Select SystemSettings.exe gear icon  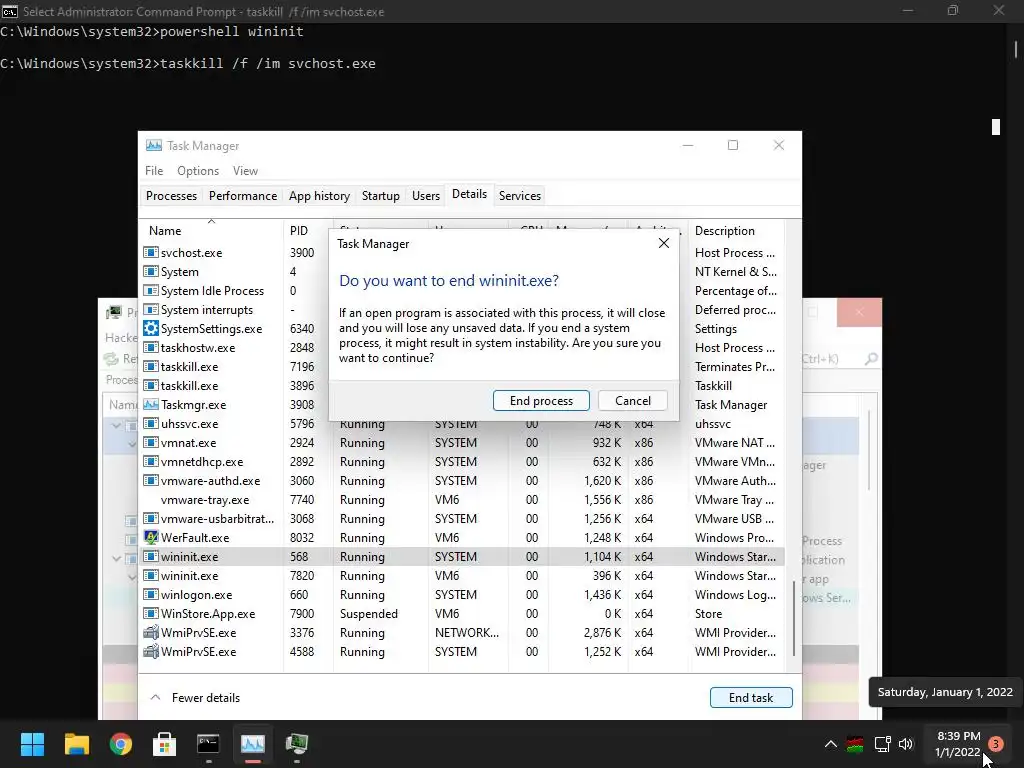[x=151, y=328]
